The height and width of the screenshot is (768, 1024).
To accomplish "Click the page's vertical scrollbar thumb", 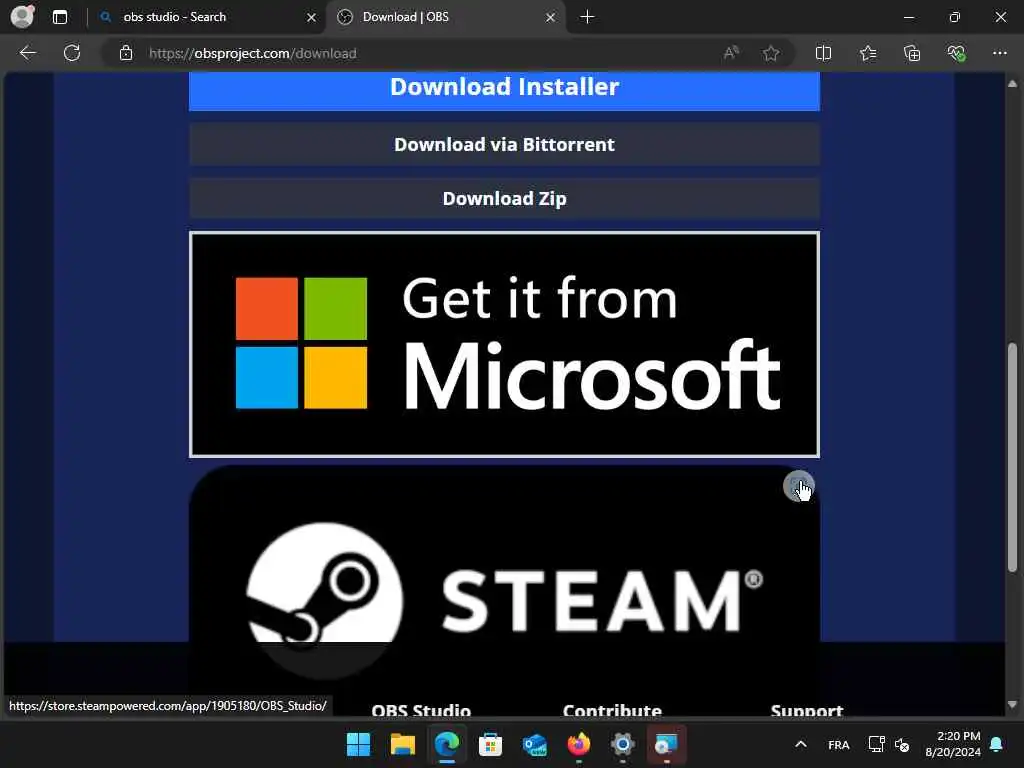I will pos(1012,457).
